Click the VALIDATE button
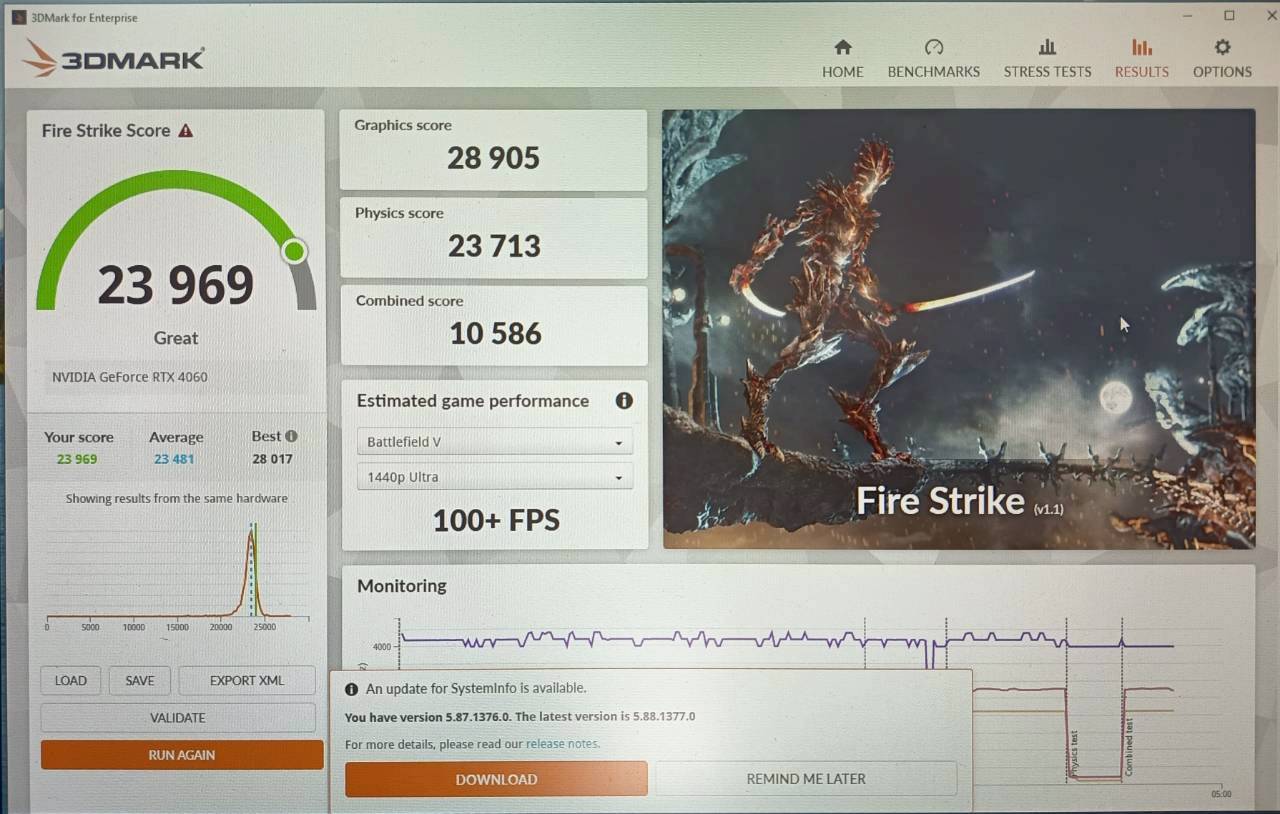This screenshot has width=1280, height=814. 178,718
